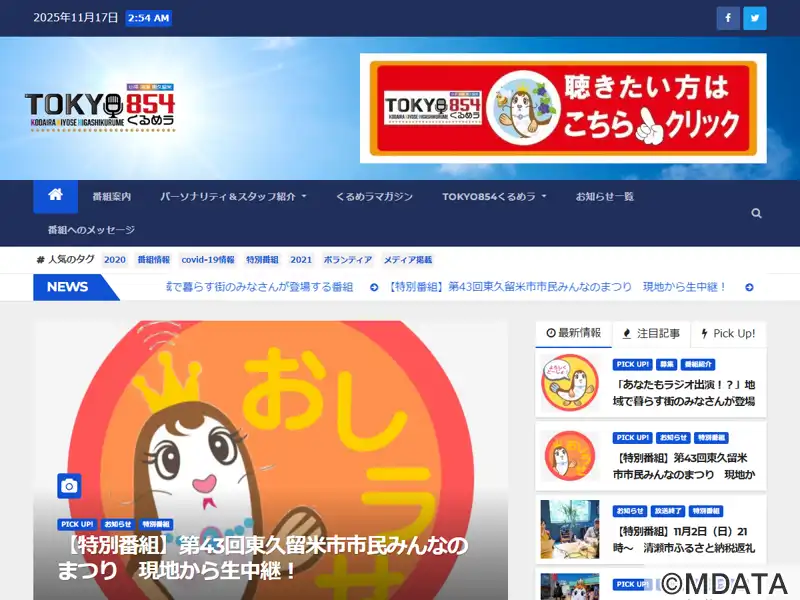Expand パーソナリティ＆スタッフ紹介 dropdown menu

point(233,196)
